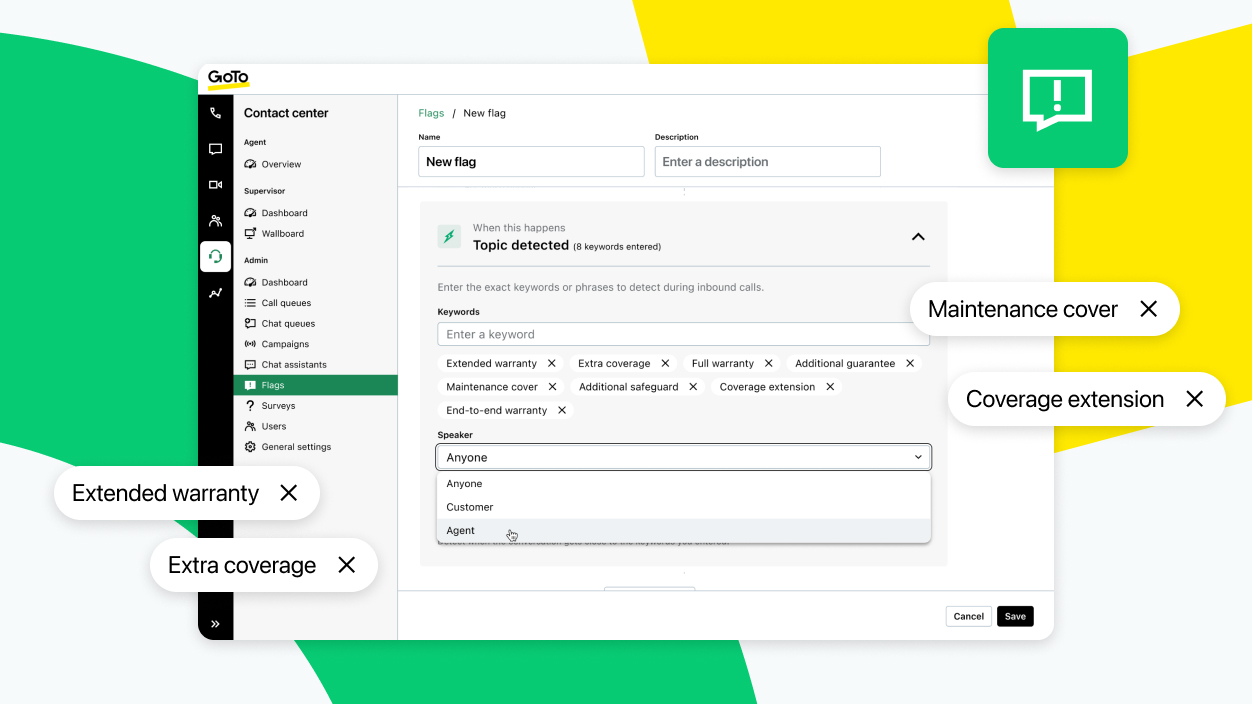
Task: Remove the Extra coverage keyword chip
Action: pyautogui.click(x=665, y=363)
